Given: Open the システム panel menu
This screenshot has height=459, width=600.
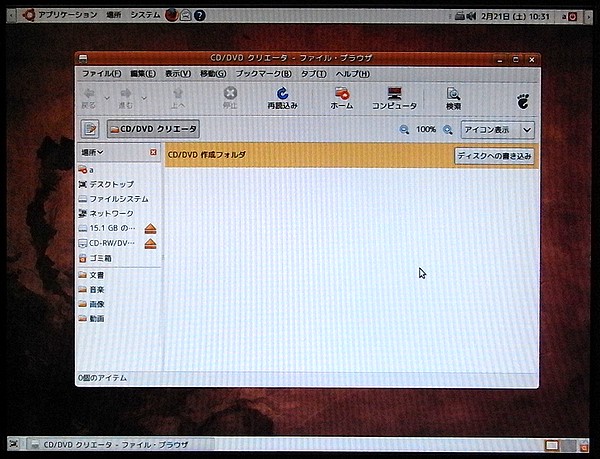Looking at the screenshot, I should point(145,15).
